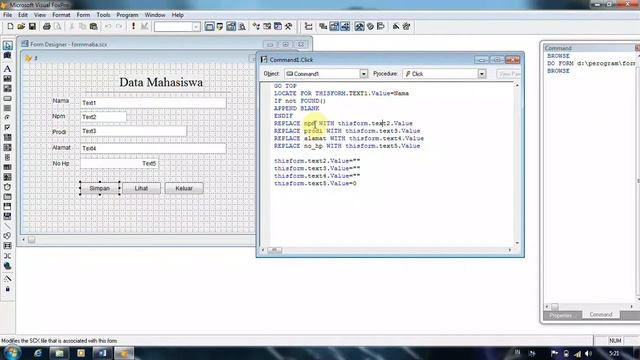
Task: Select the Edit Box control tool
Action: click(7, 89)
